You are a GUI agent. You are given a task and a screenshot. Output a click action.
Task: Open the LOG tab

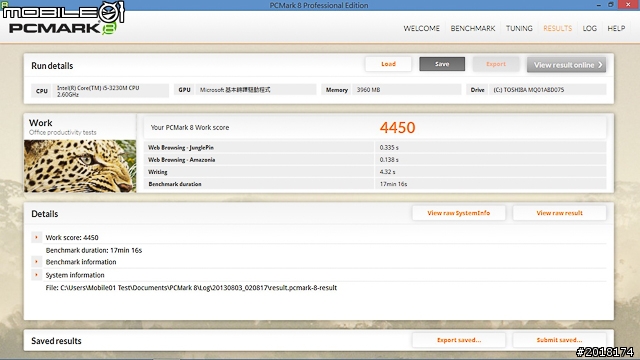(589, 28)
